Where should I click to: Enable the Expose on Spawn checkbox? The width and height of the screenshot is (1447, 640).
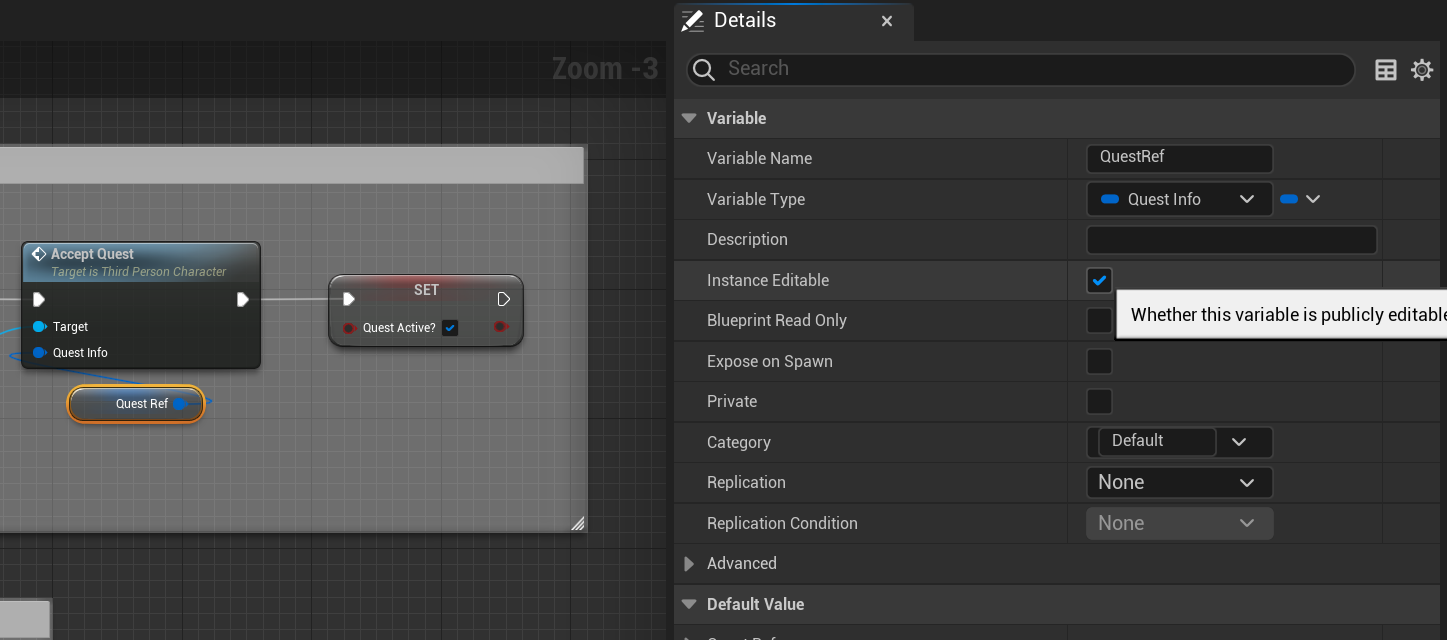click(1099, 362)
